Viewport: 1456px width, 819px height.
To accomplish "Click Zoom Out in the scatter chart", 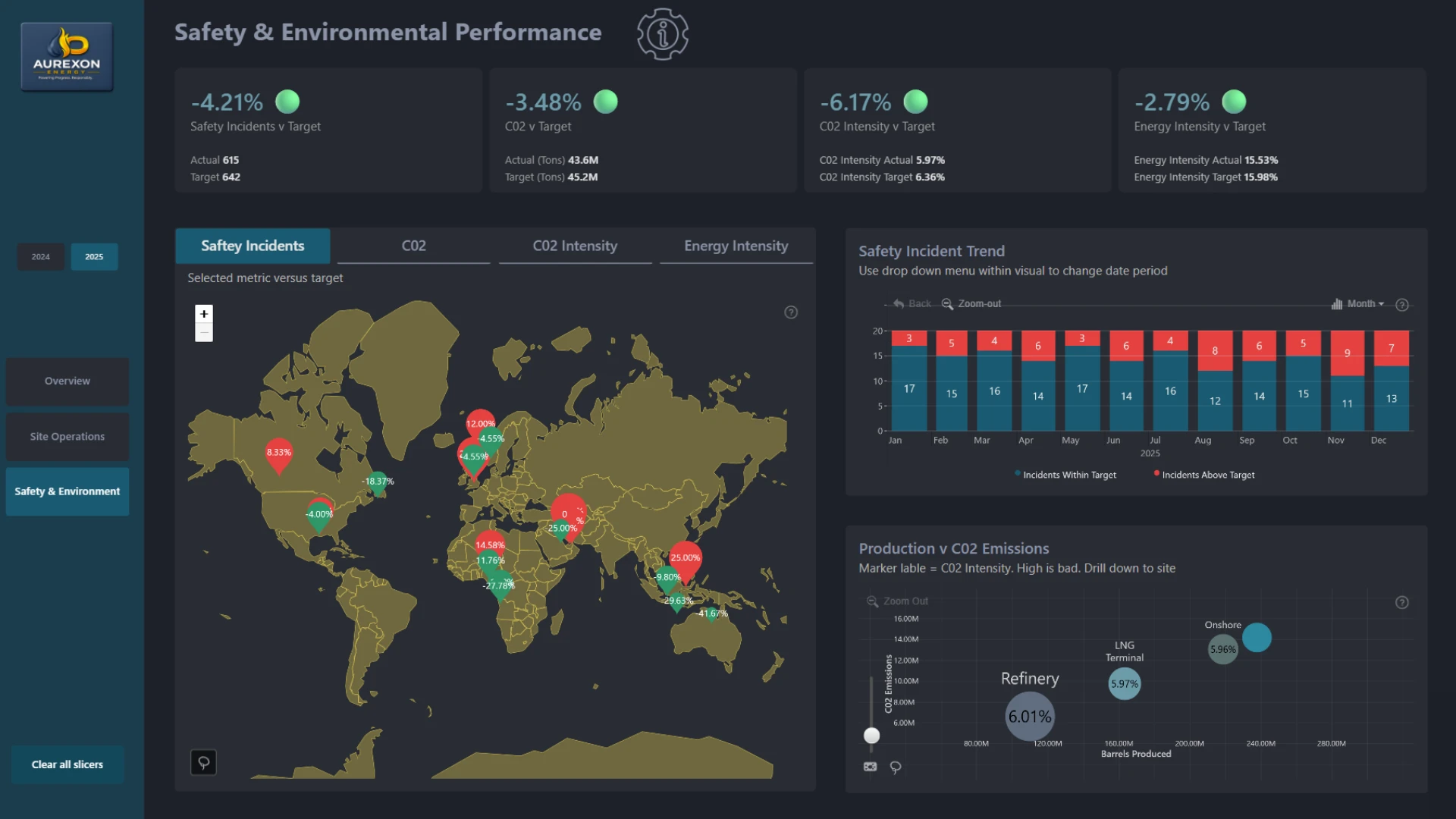I will click(x=898, y=601).
